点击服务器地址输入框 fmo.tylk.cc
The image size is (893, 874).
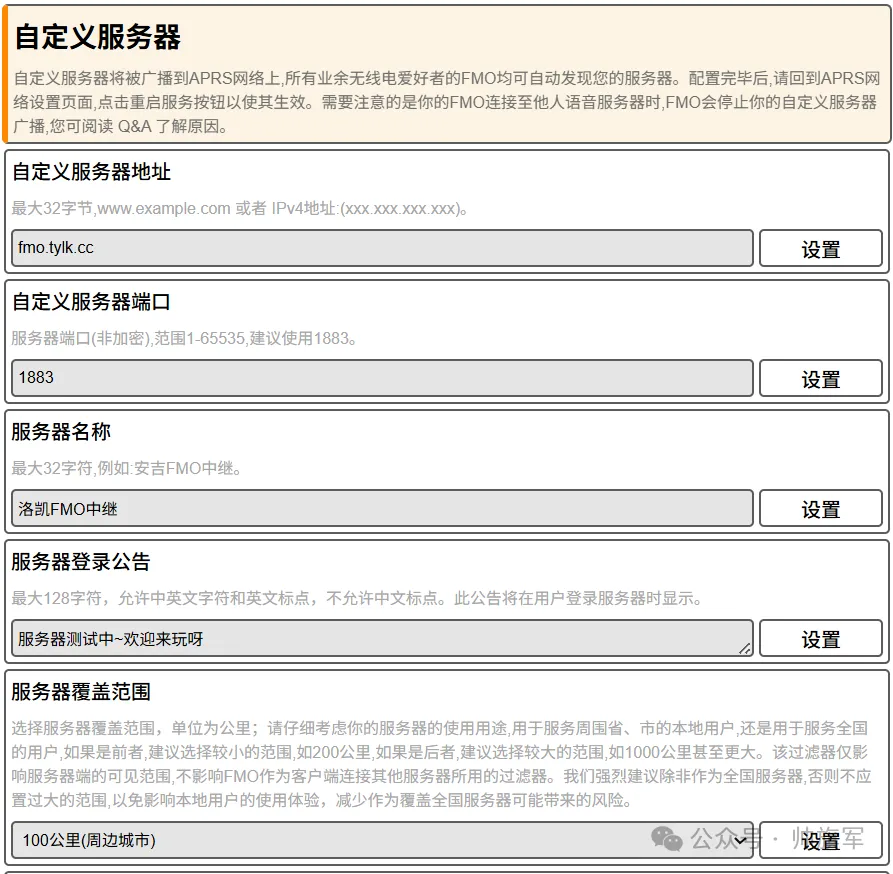click(380, 248)
